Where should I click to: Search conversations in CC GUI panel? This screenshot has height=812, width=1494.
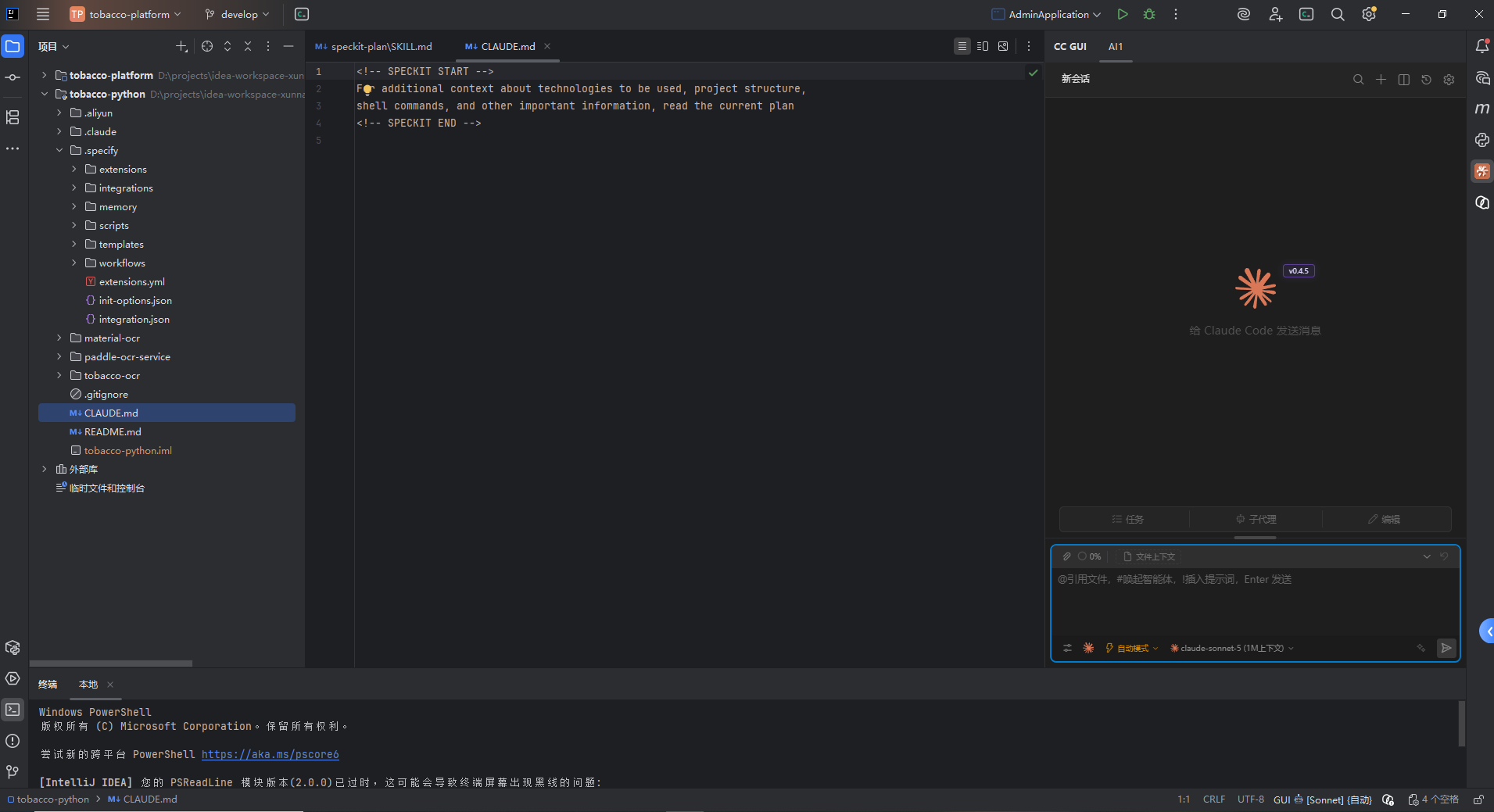click(x=1359, y=79)
